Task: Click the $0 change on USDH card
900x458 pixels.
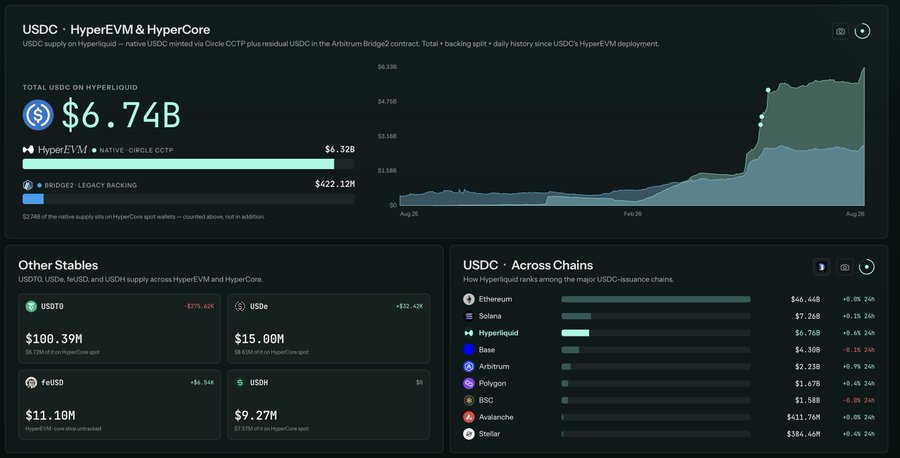Action: 420,382
